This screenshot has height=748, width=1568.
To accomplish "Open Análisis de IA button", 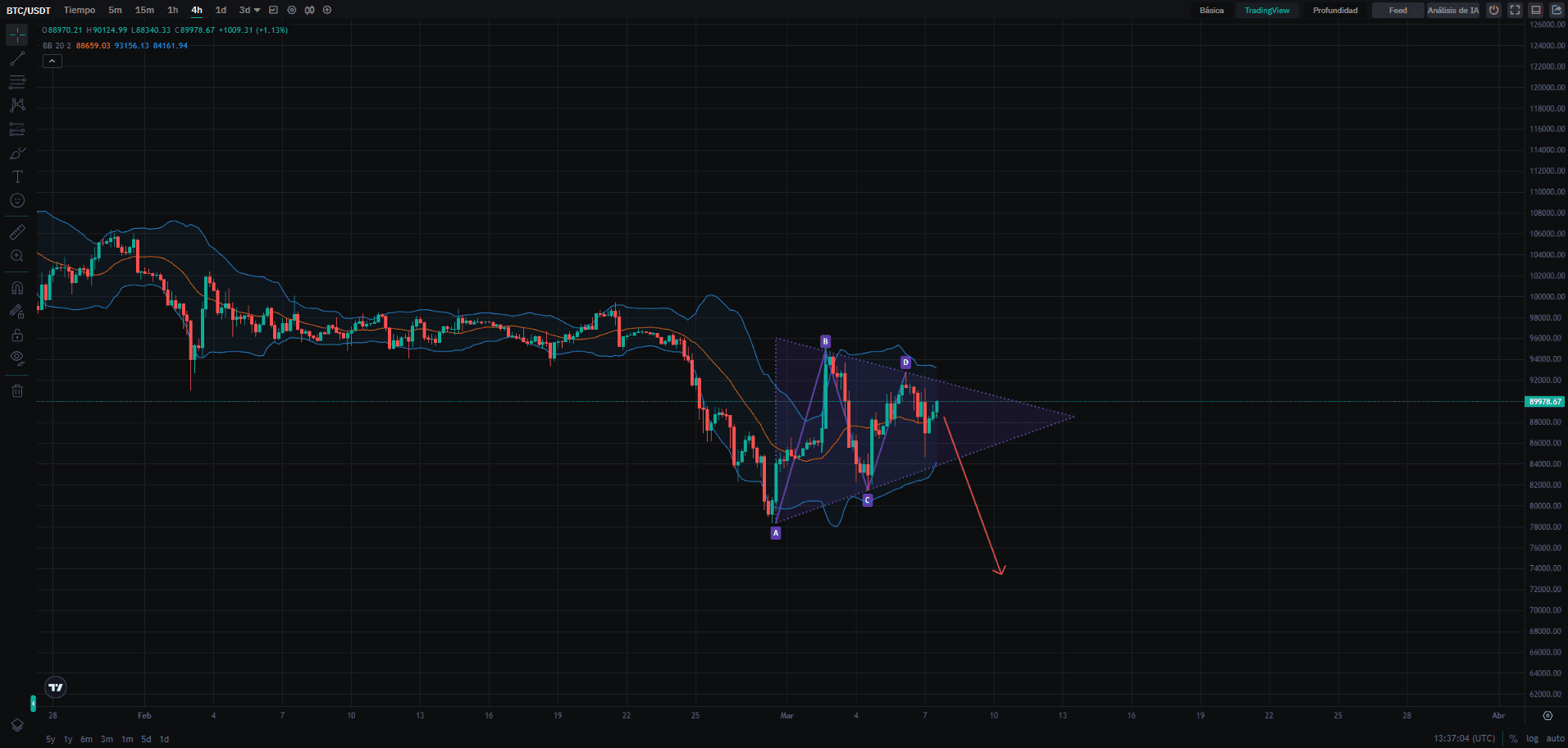I will pyautogui.click(x=1452, y=10).
